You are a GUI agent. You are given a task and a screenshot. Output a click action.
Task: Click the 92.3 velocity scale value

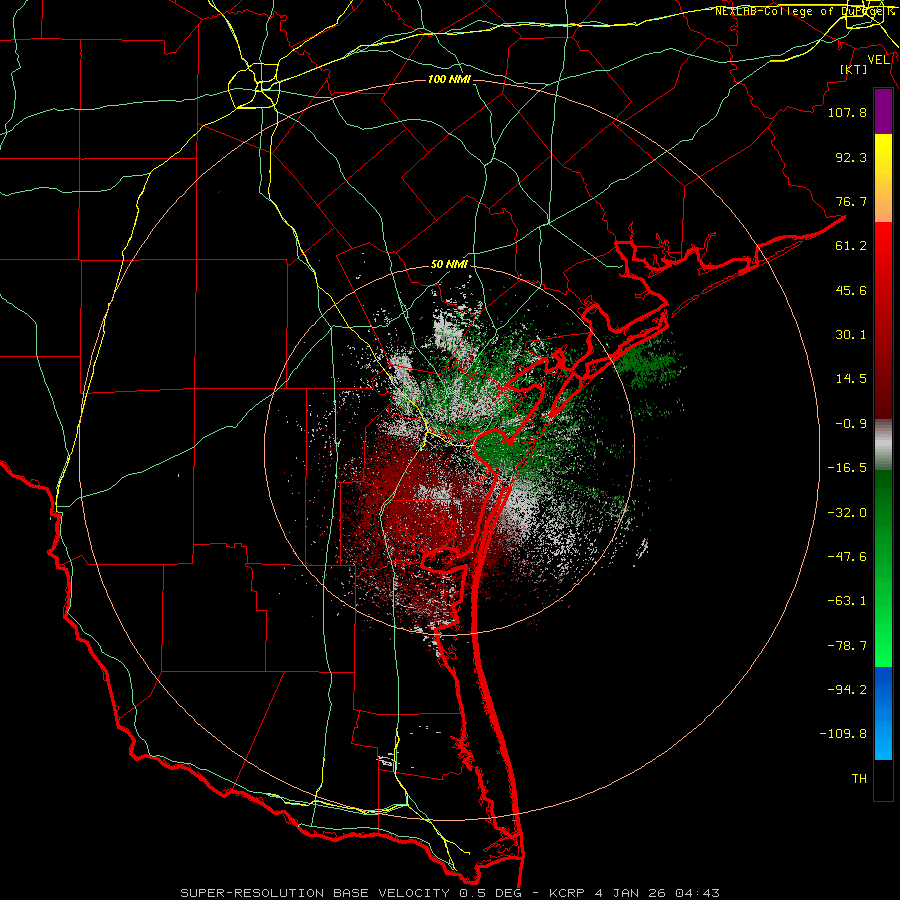[851, 157]
